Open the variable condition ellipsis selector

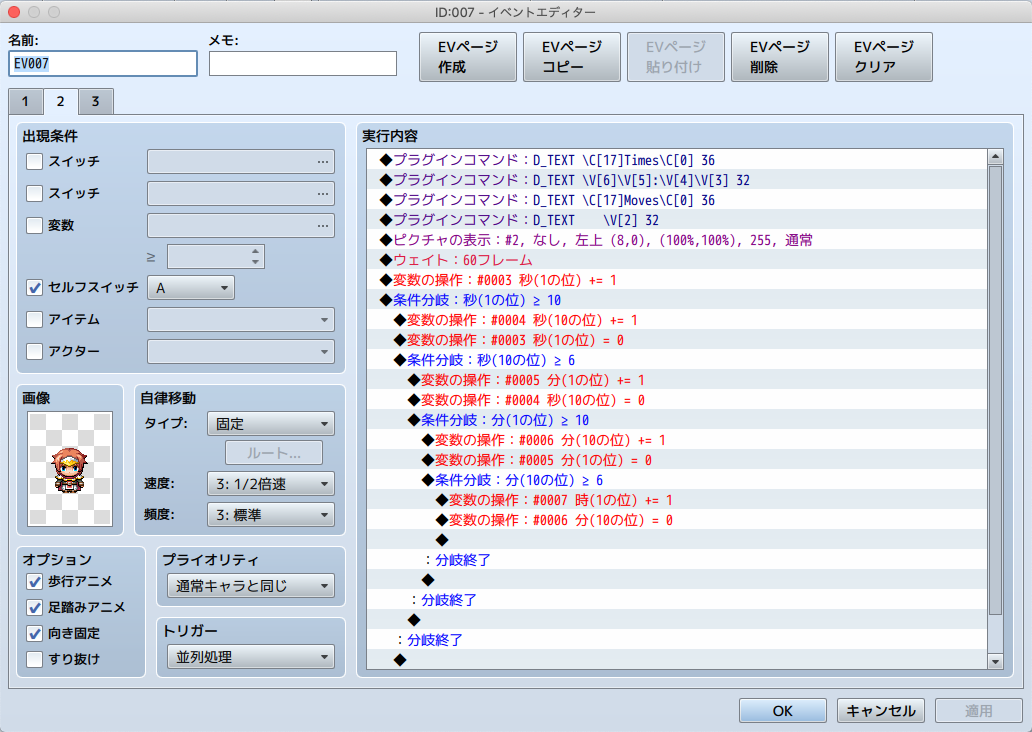tap(241, 225)
